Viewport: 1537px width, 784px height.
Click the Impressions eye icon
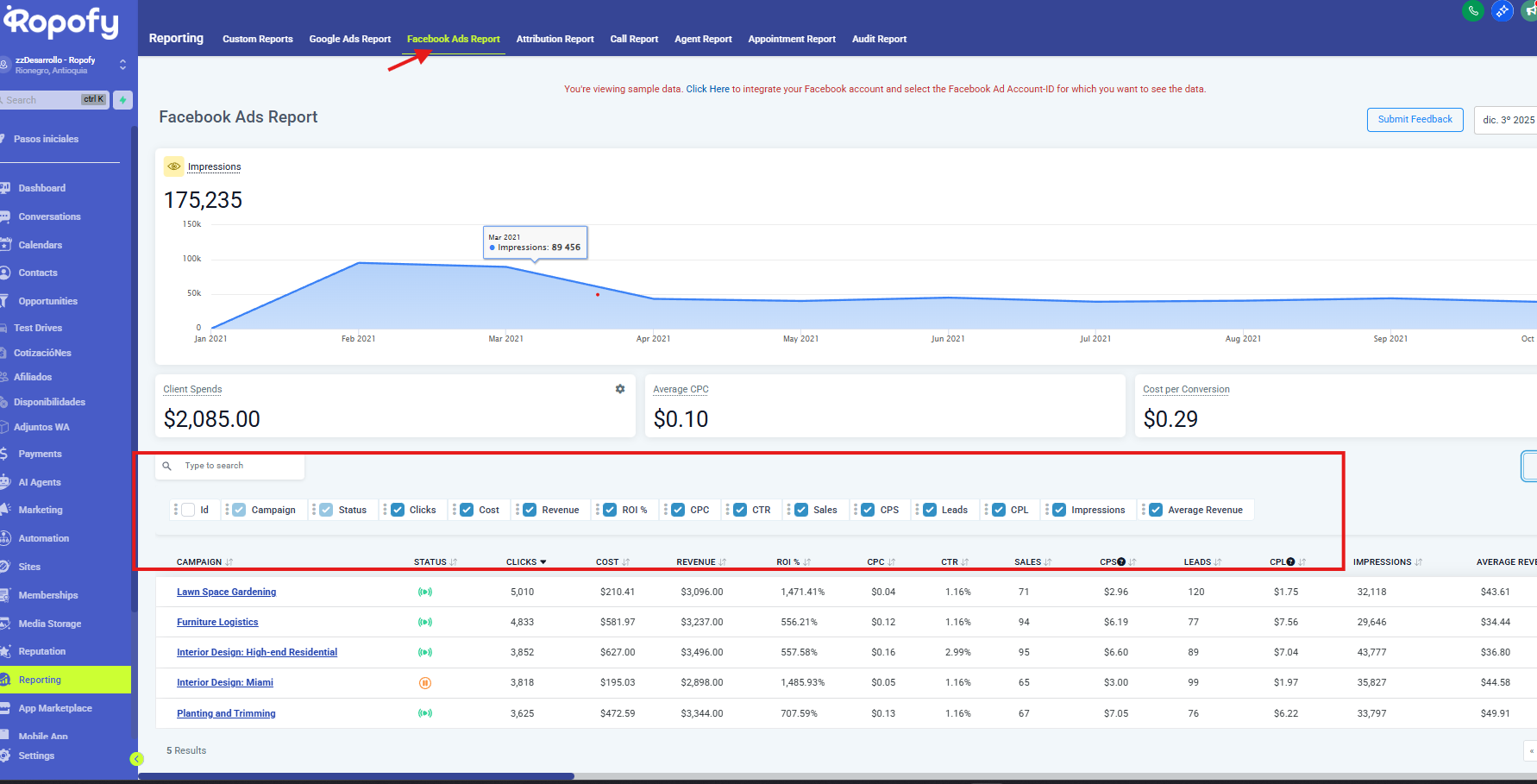(174, 166)
